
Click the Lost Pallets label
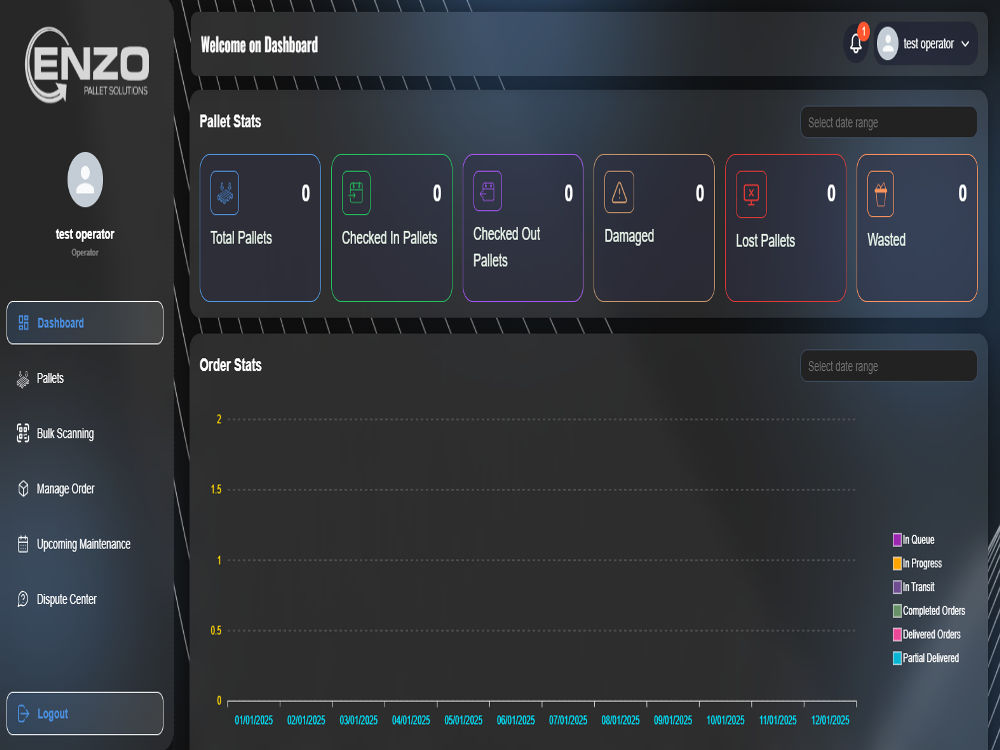(765, 241)
